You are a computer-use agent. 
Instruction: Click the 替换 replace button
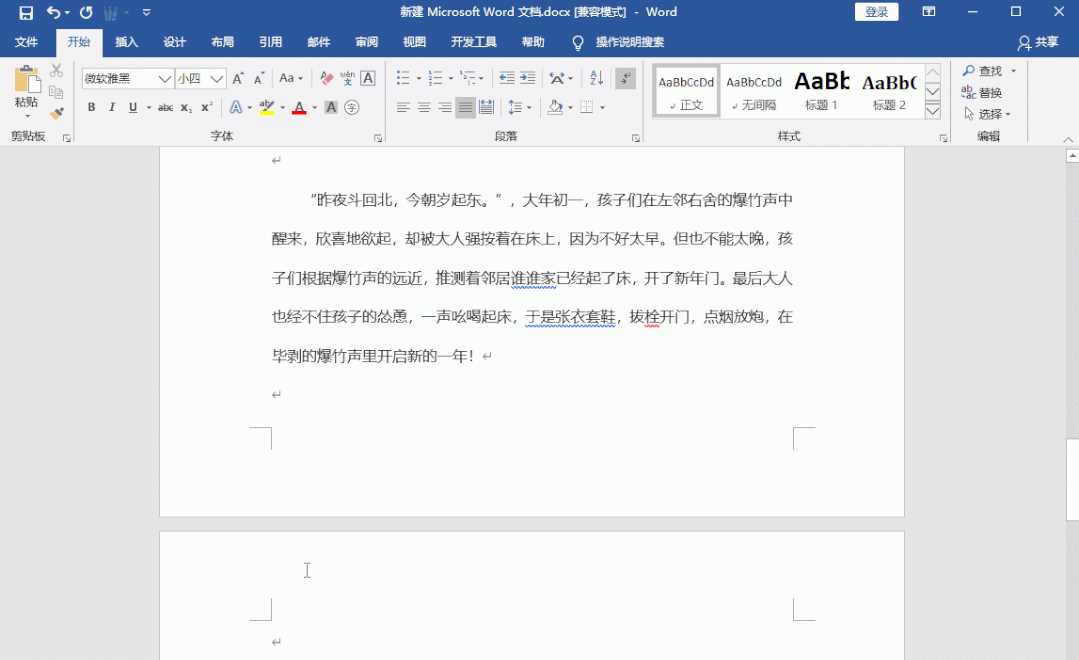(982, 92)
